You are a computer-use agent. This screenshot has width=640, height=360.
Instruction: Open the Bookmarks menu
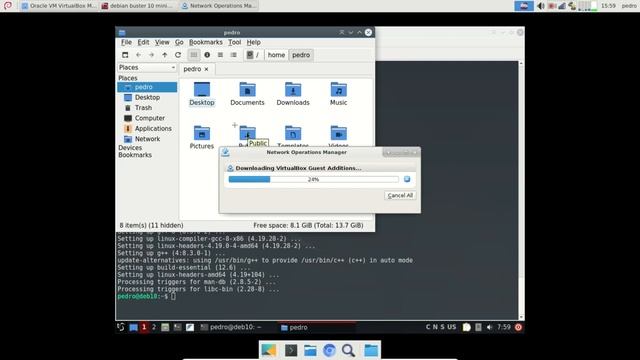(x=206, y=42)
